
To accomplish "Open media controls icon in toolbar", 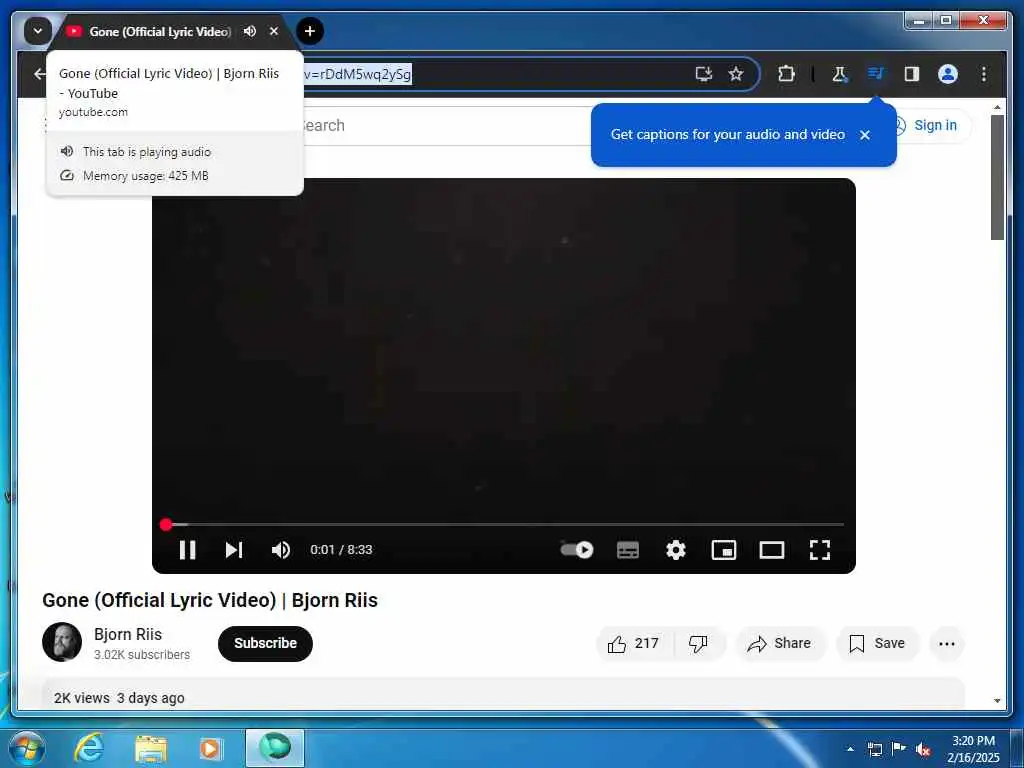I will tap(876, 73).
